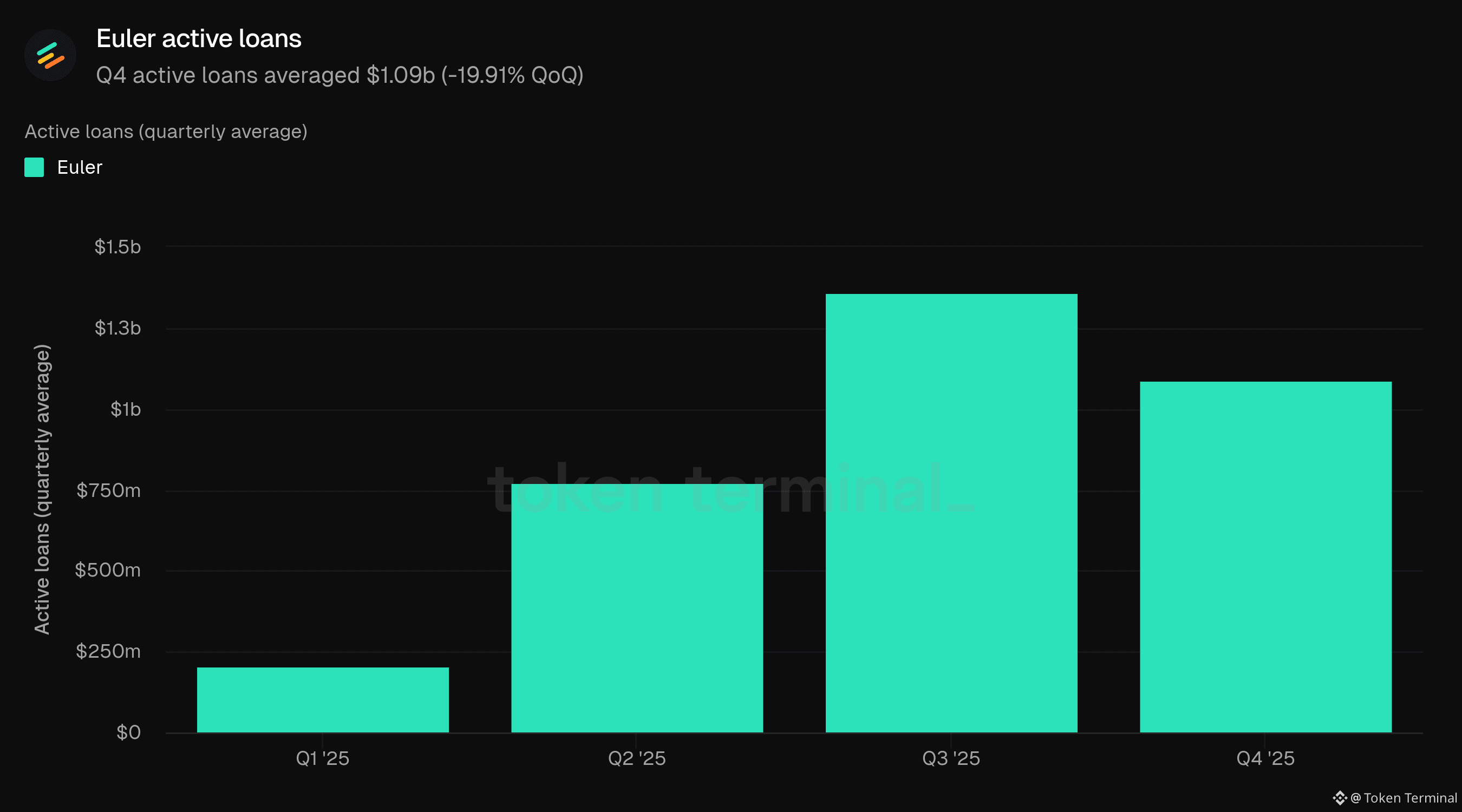Click the Euler legend label
The image size is (1462, 812).
click(x=80, y=167)
